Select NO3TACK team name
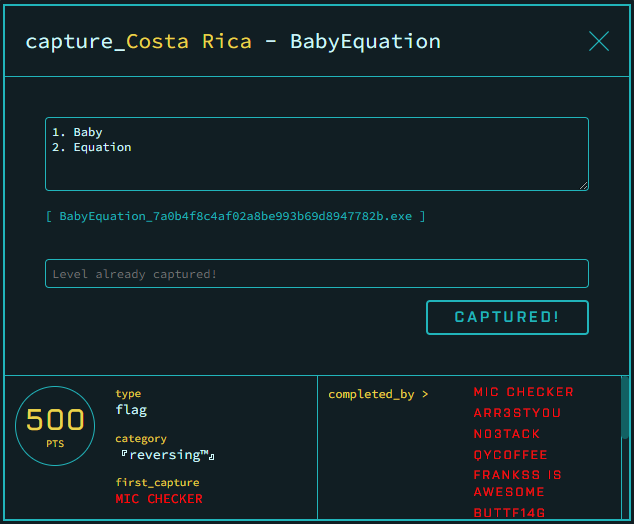Screen dimensions: 634x524 [x=507, y=434]
